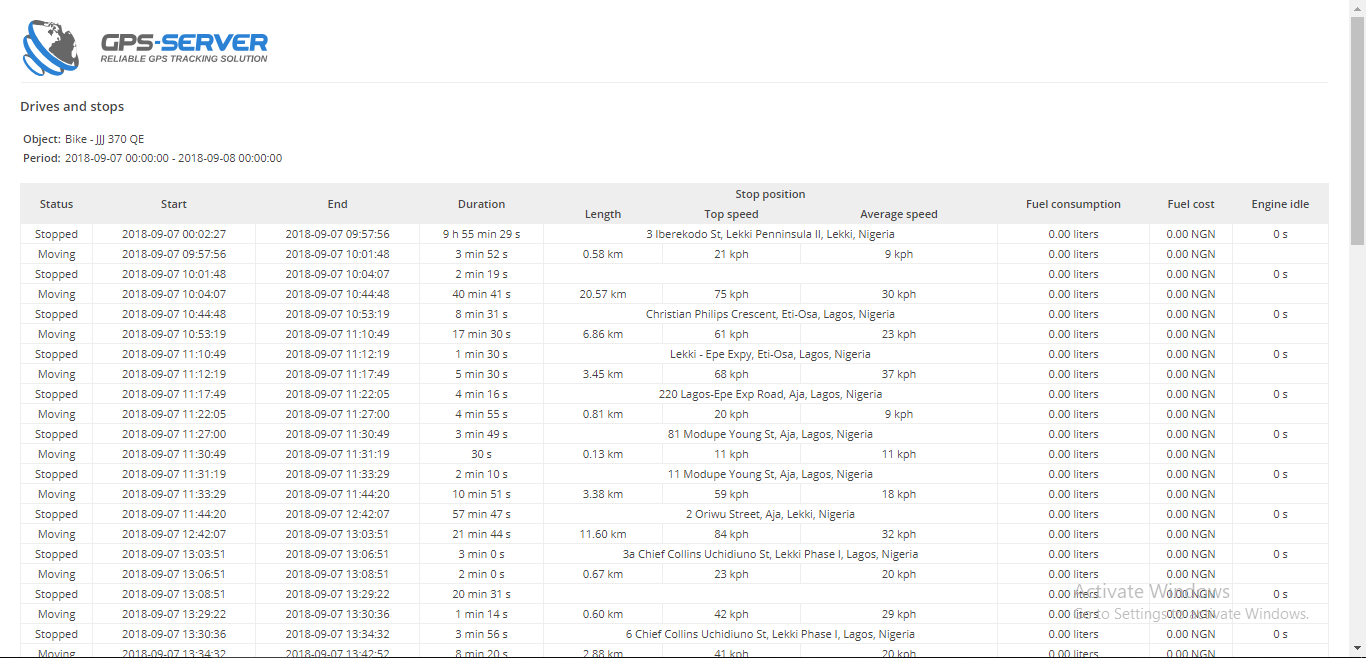Select the Top speed column header
This screenshot has width=1366, height=658.
[731, 214]
